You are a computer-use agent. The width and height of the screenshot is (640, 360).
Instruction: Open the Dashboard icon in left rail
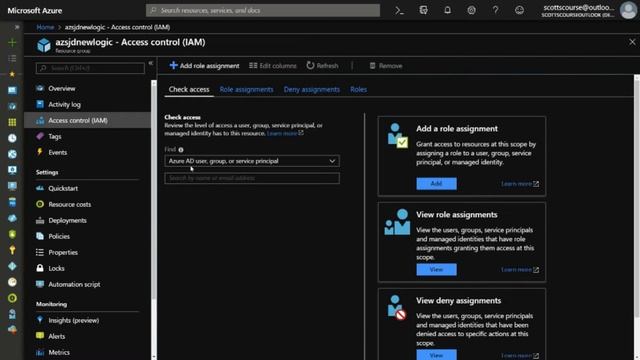tap(12, 90)
